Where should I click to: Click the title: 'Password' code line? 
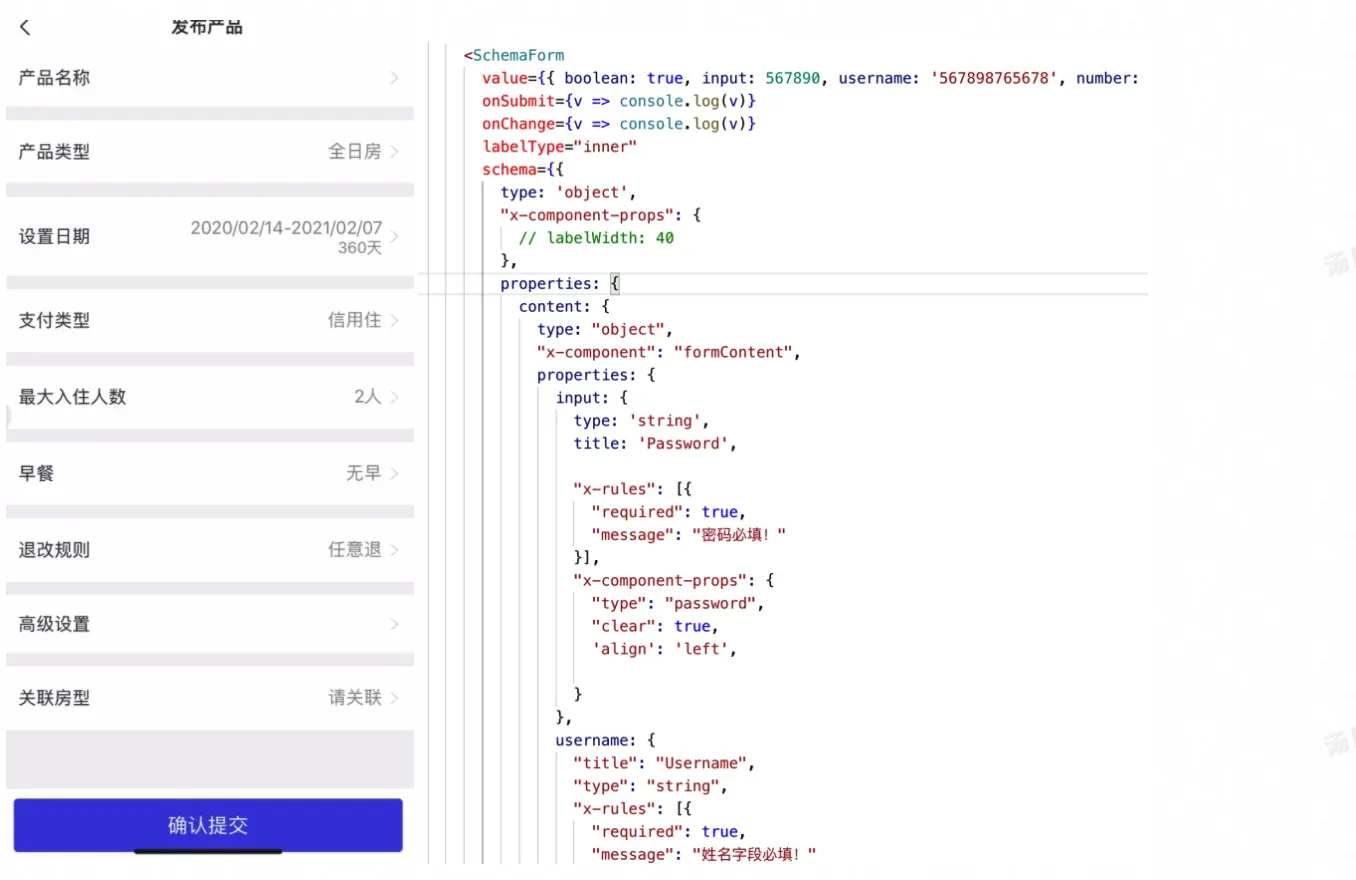(655, 443)
